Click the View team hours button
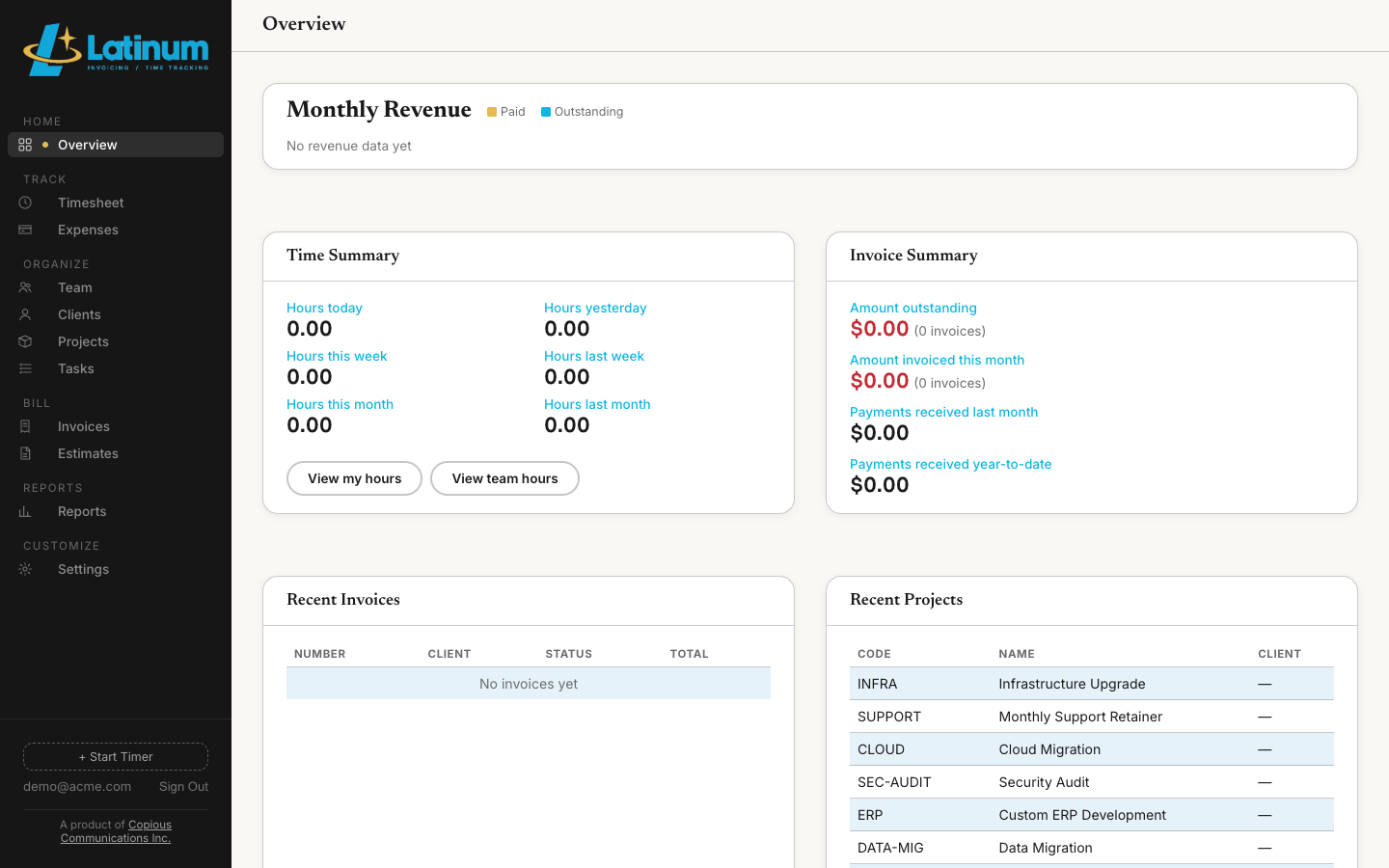 pos(504,478)
